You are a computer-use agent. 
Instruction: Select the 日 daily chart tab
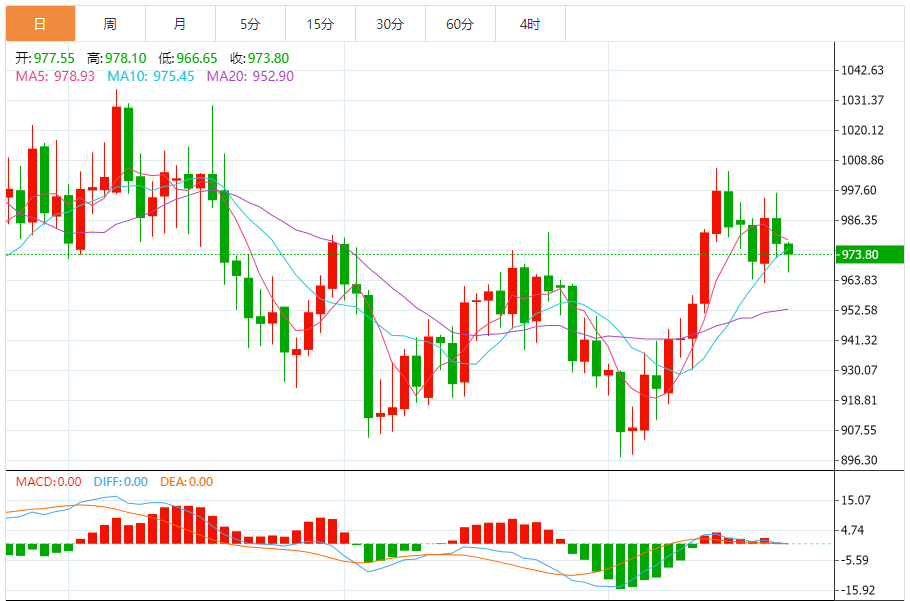(x=41, y=24)
